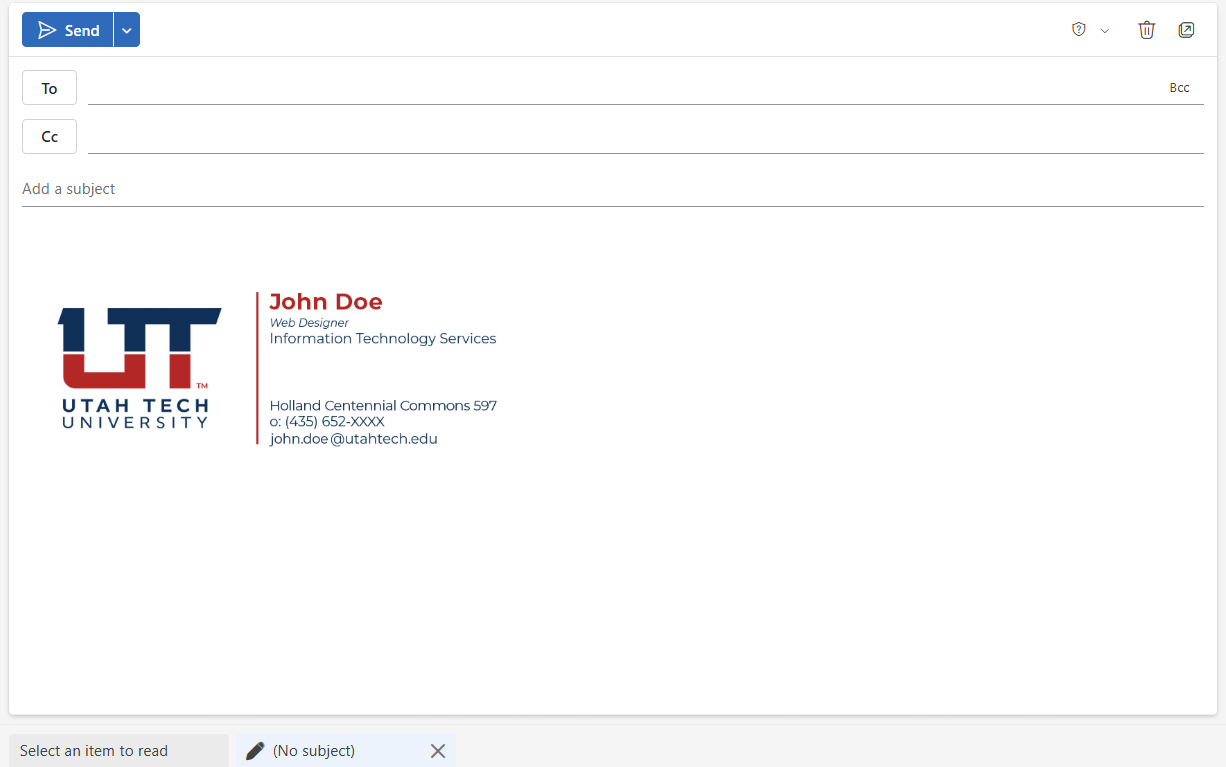Click the Utah Tech University logo
Image resolution: width=1226 pixels, height=767 pixels.
[138, 368]
